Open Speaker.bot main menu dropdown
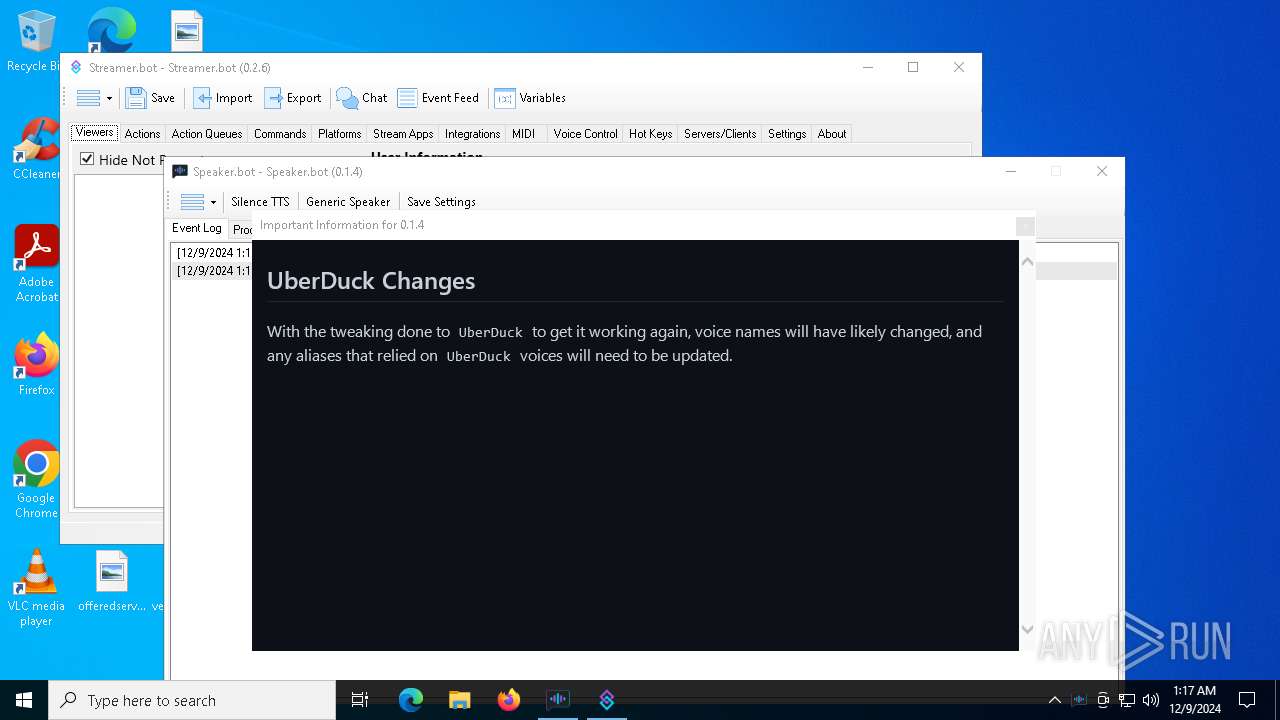Image resolution: width=1280 pixels, height=720 pixels. pos(198,202)
